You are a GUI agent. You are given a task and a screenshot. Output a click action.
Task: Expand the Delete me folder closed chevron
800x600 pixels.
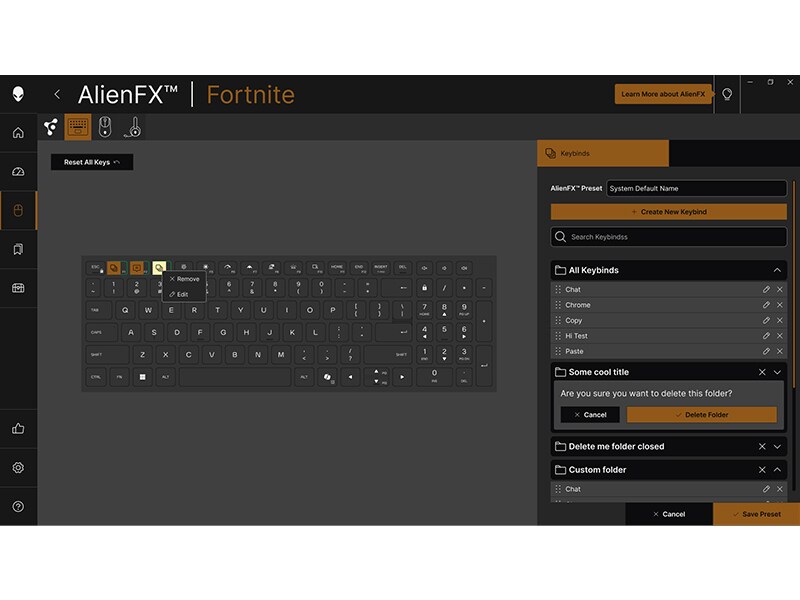tap(777, 446)
